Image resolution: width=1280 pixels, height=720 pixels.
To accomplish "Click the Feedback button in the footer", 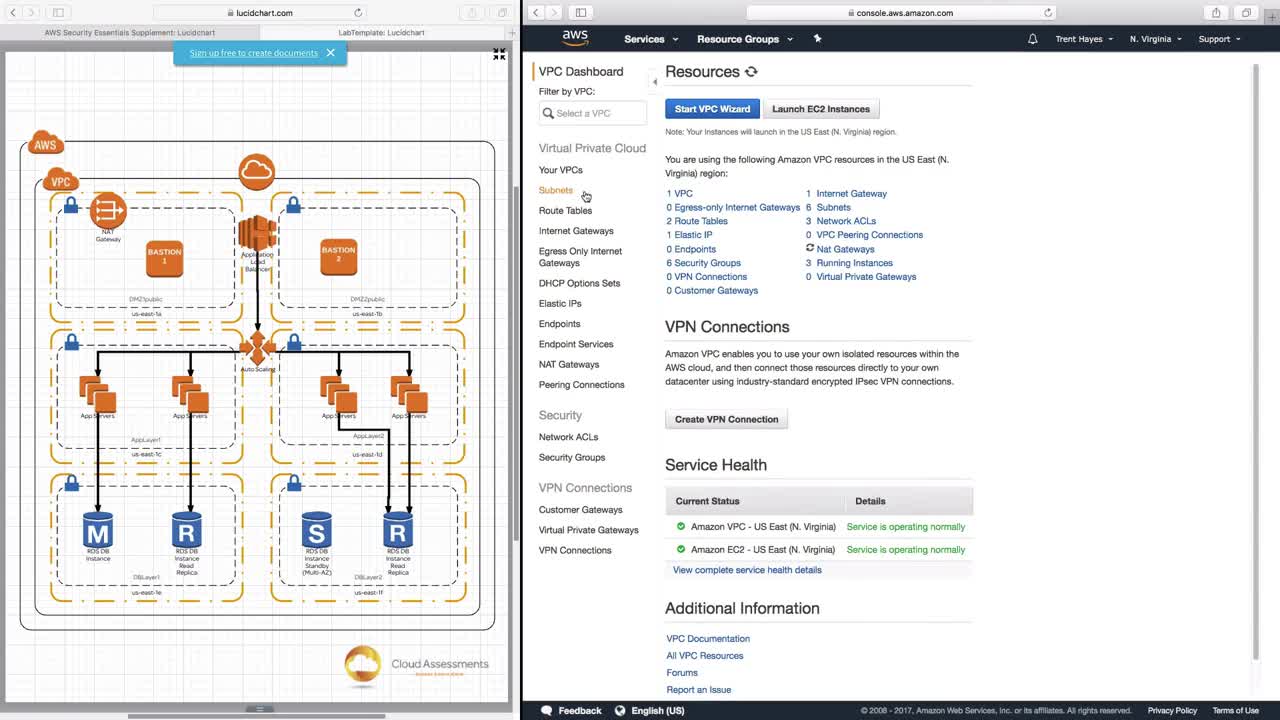I will 571,711.
